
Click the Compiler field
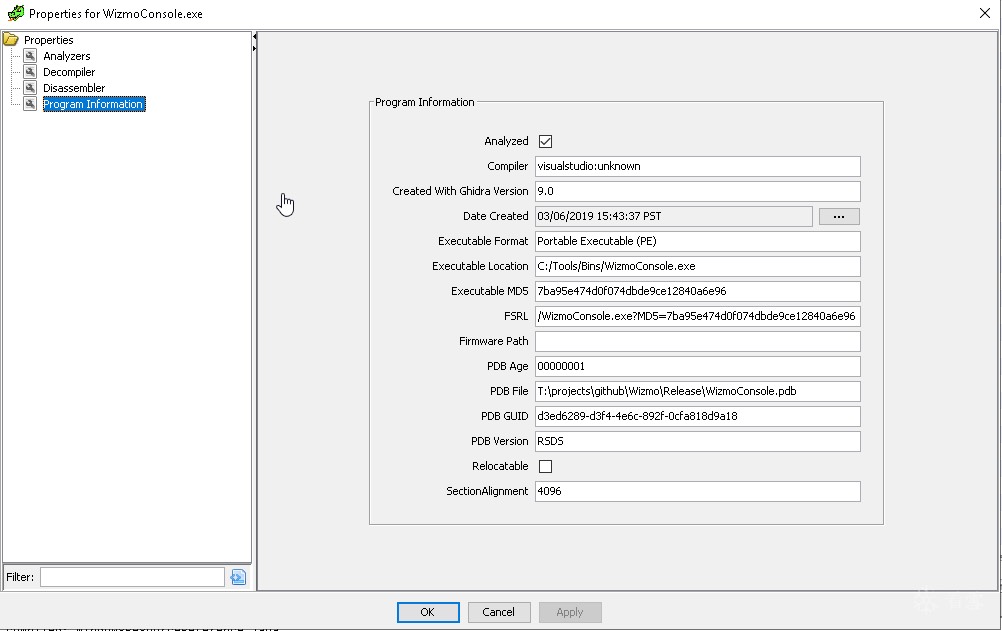click(698, 166)
